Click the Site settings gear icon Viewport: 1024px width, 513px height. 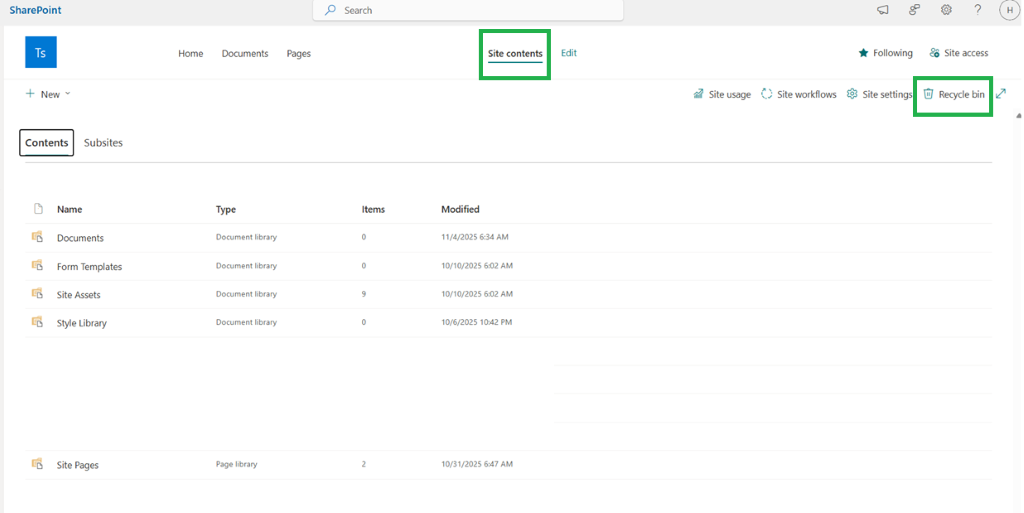[852, 94]
